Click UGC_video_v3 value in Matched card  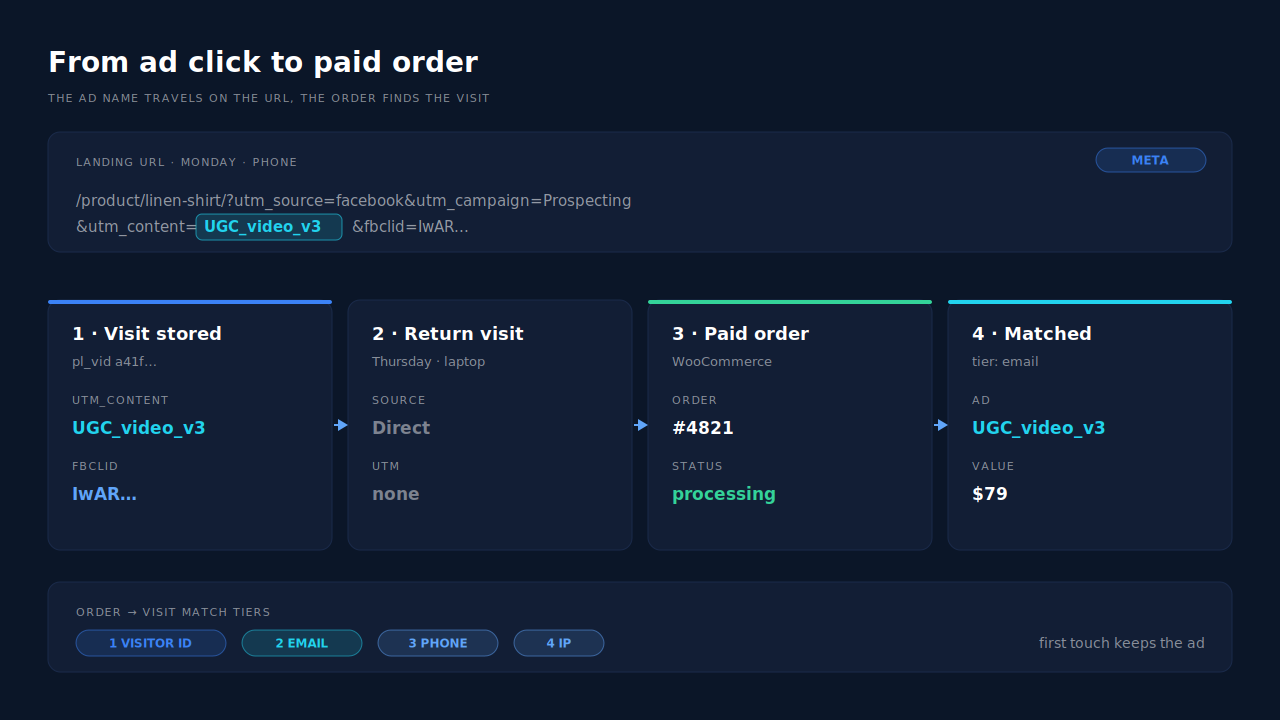(1039, 428)
